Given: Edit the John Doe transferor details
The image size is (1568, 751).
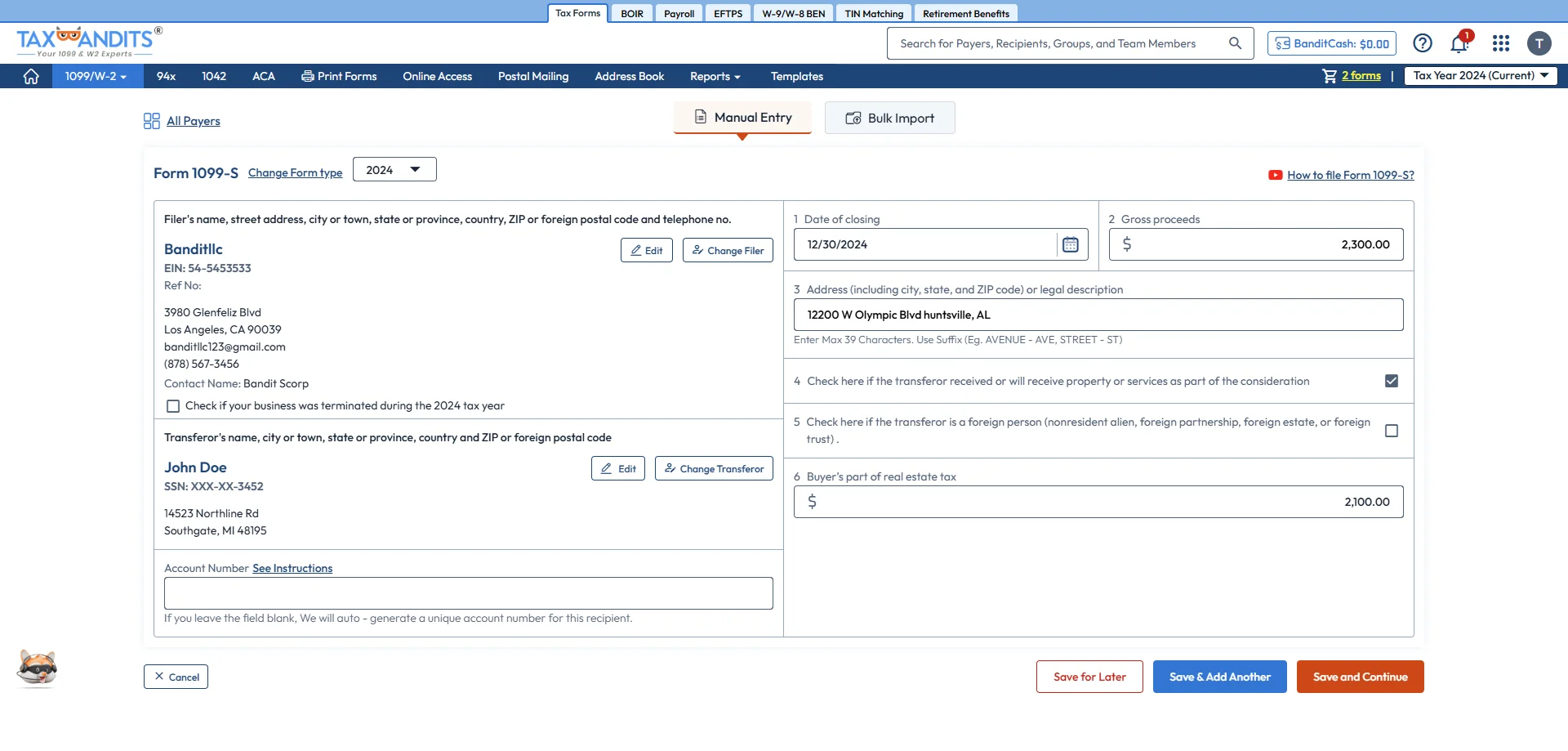Looking at the screenshot, I should [618, 468].
